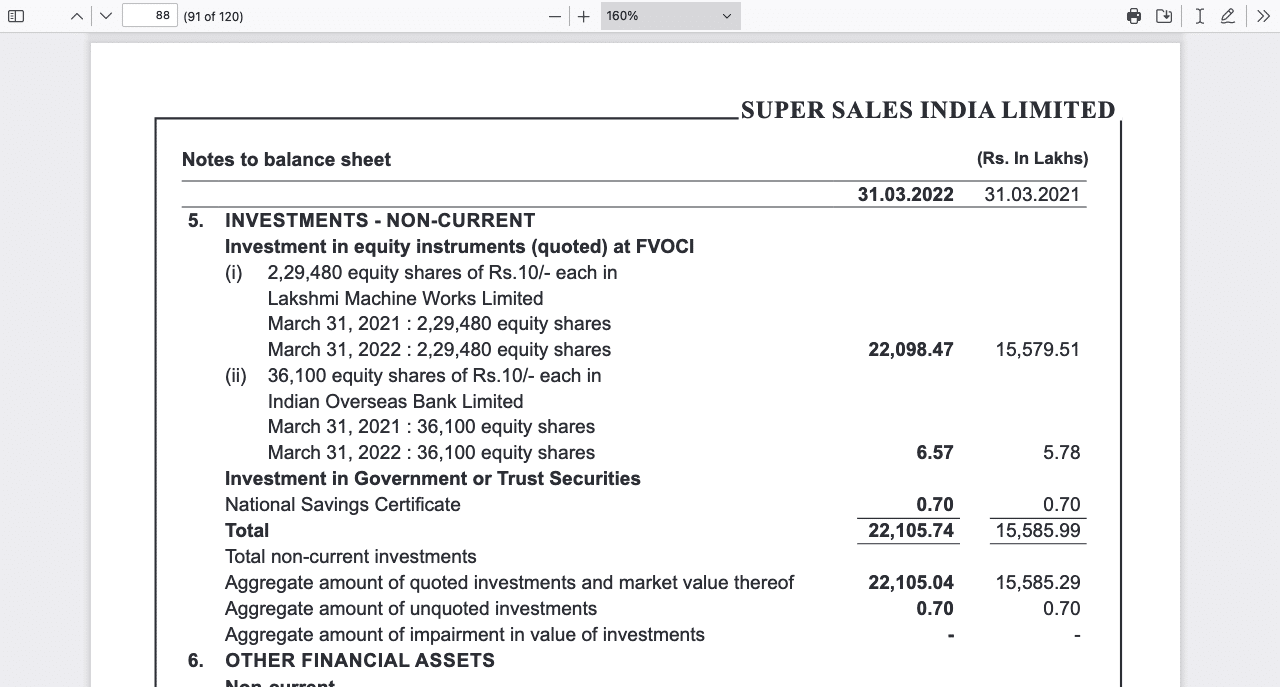Select the draw annotation tool
This screenshot has width=1280, height=687.
pos(1227,16)
